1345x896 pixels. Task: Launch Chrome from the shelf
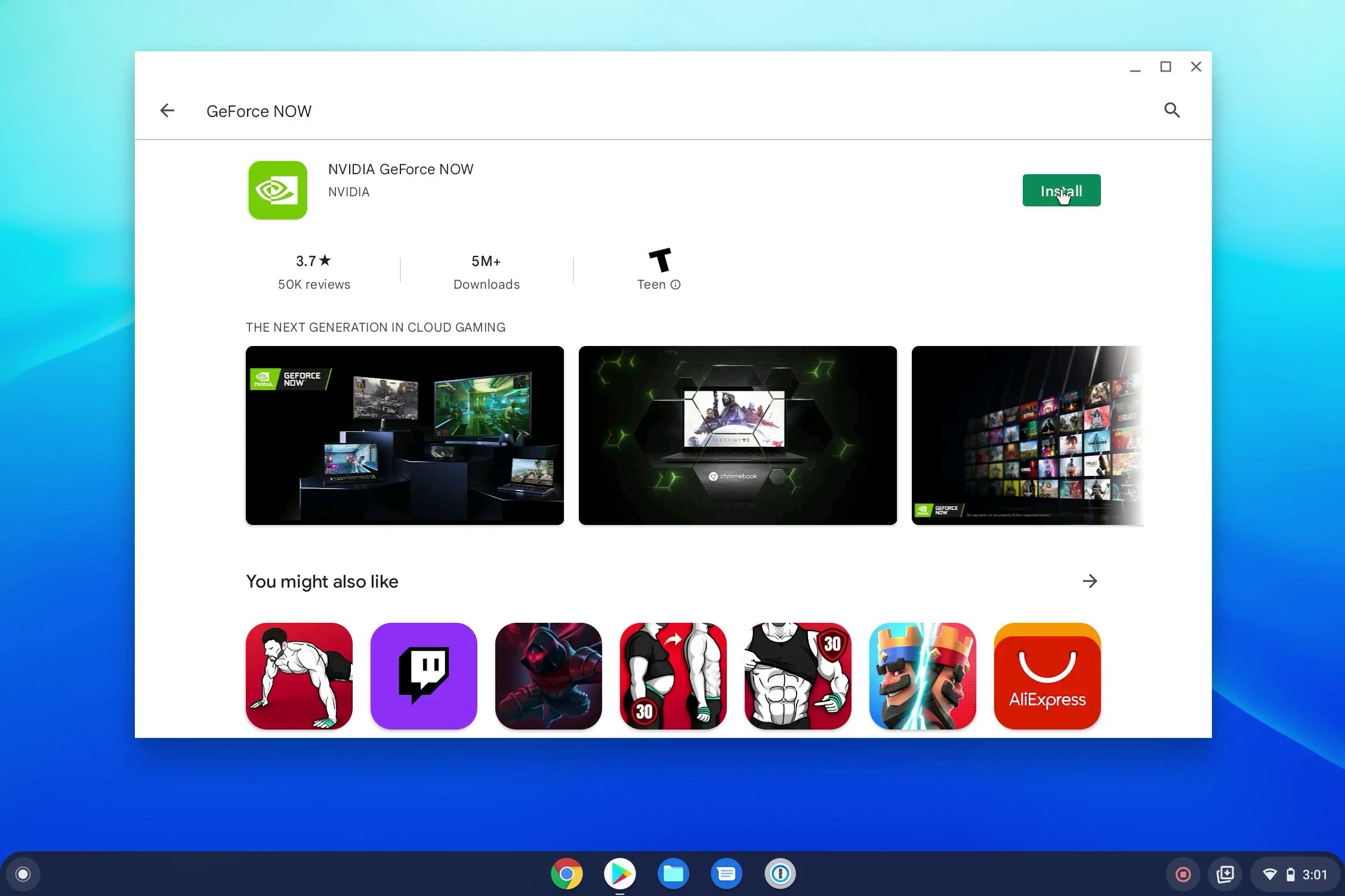click(566, 875)
